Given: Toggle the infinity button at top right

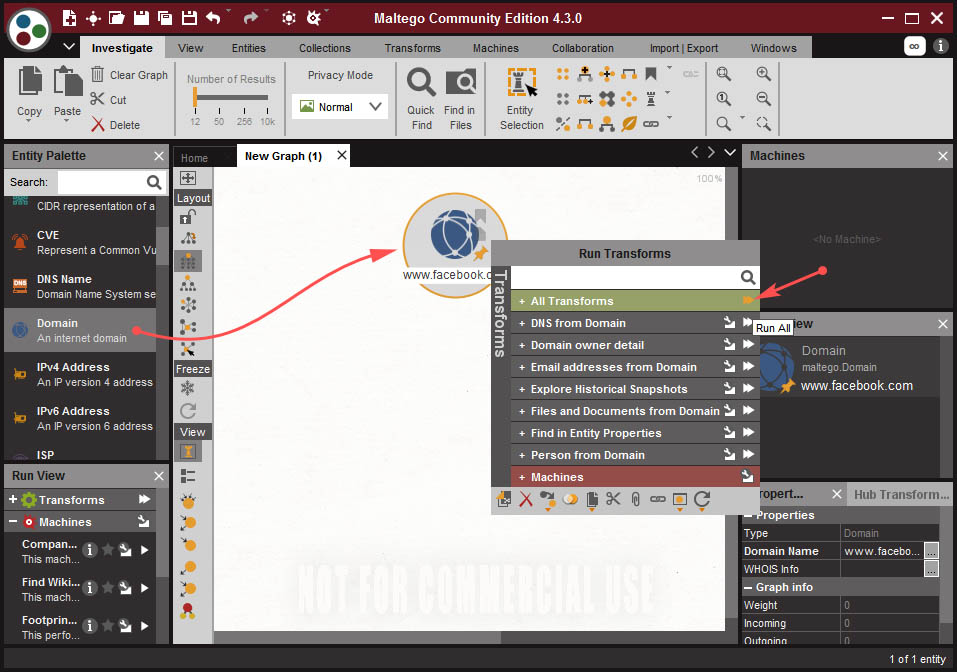Looking at the screenshot, I should tap(914, 46).
